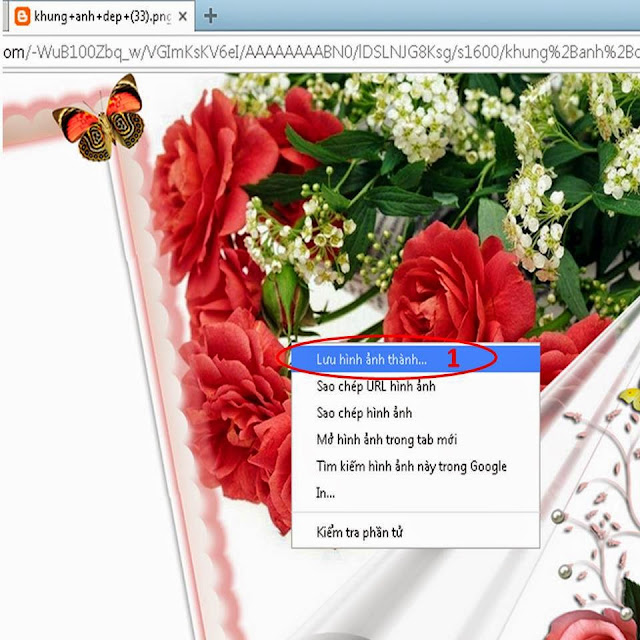Close the khung+anh+dep+(33).png tab
Screen dimensions: 640x640
pyautogui.click(x=183, y=16)
